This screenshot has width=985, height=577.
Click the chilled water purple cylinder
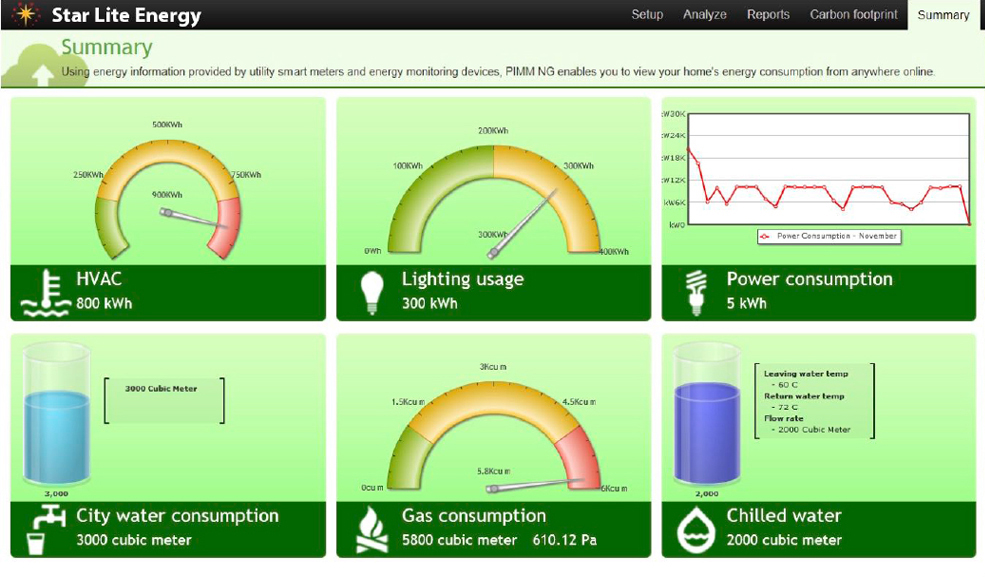(706, 434)
